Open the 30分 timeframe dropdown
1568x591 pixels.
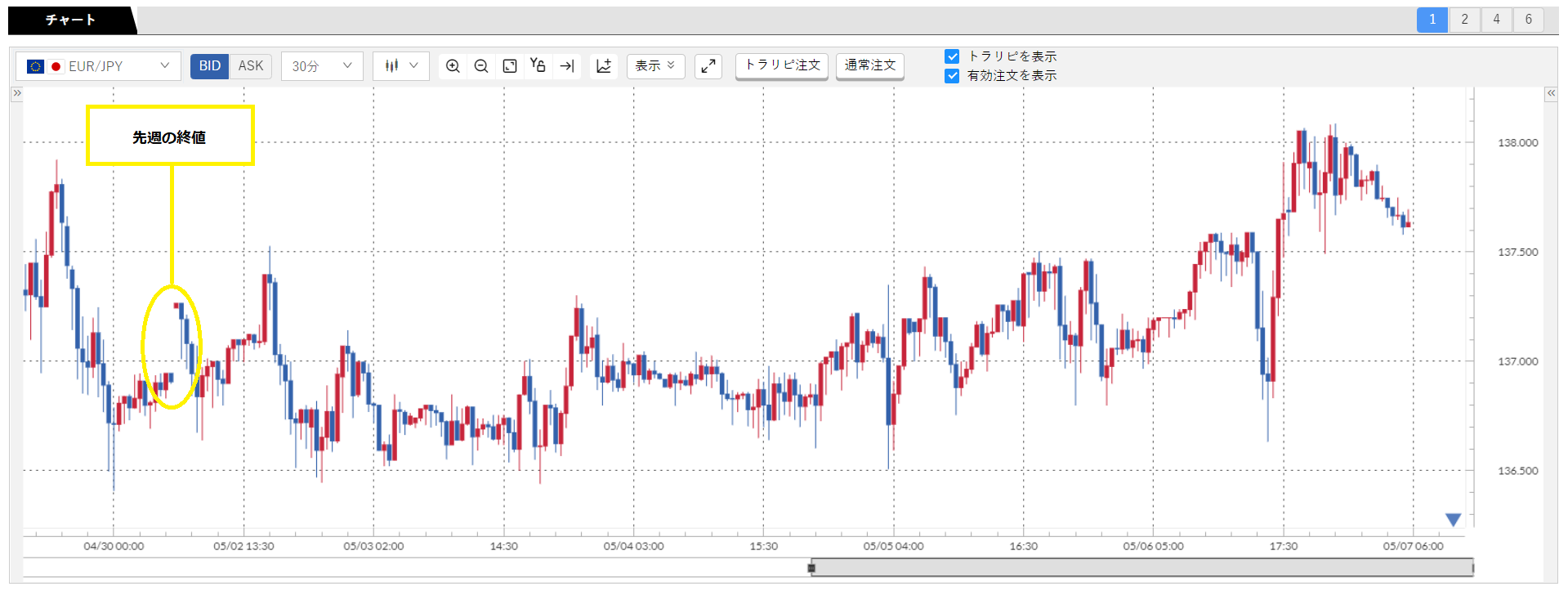[x=322, y=66]
